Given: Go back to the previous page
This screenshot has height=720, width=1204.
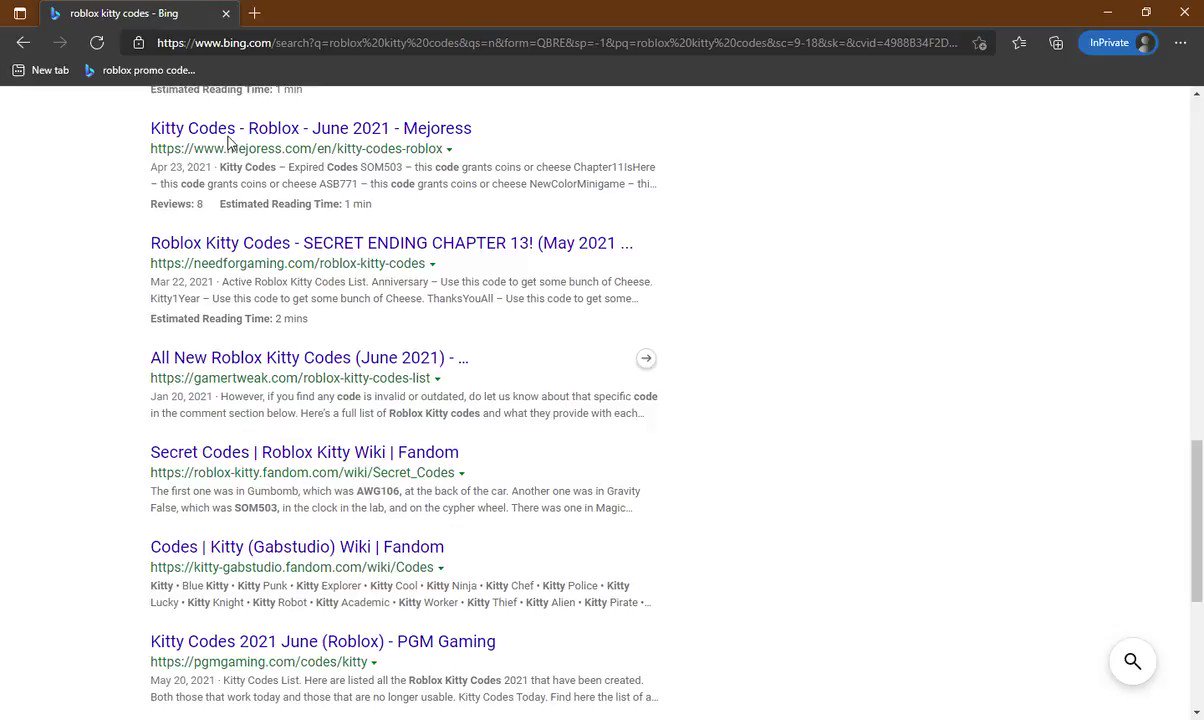Looking at the screenshot, I should 23,43.
